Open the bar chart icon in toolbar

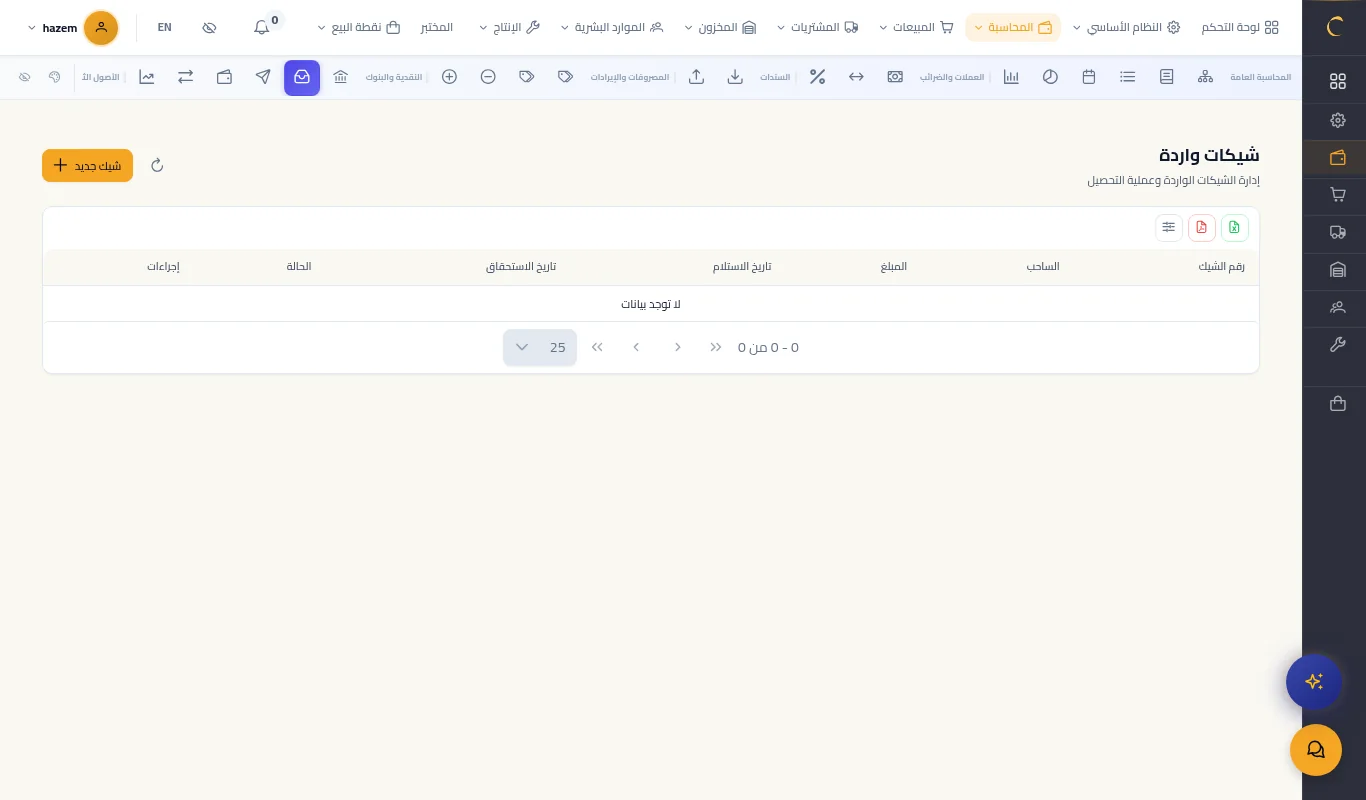[x=1011, y=77]
